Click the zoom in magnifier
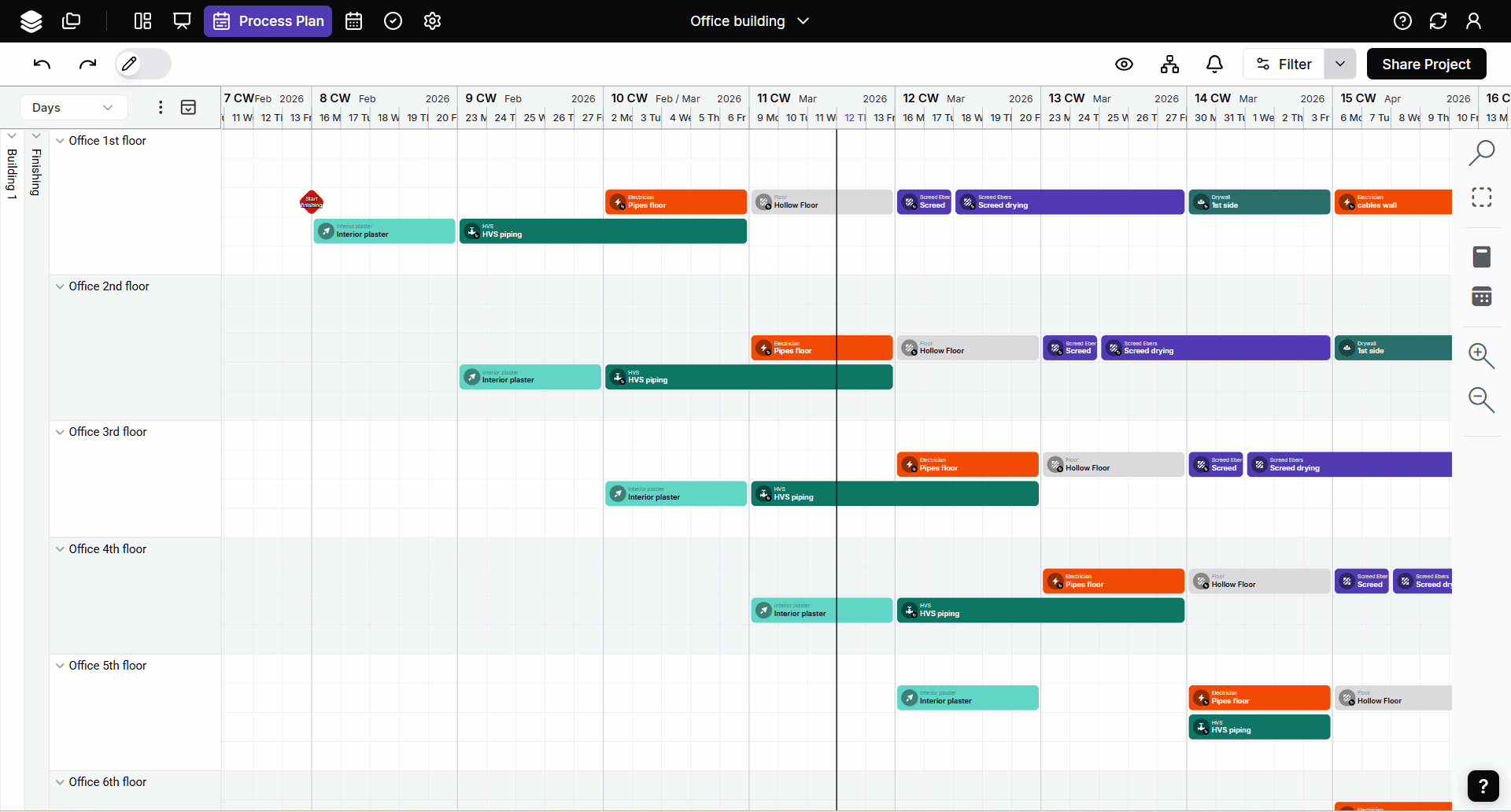Image resolution: width=1511 pixels, height=812 pixels. [1481, 356]
